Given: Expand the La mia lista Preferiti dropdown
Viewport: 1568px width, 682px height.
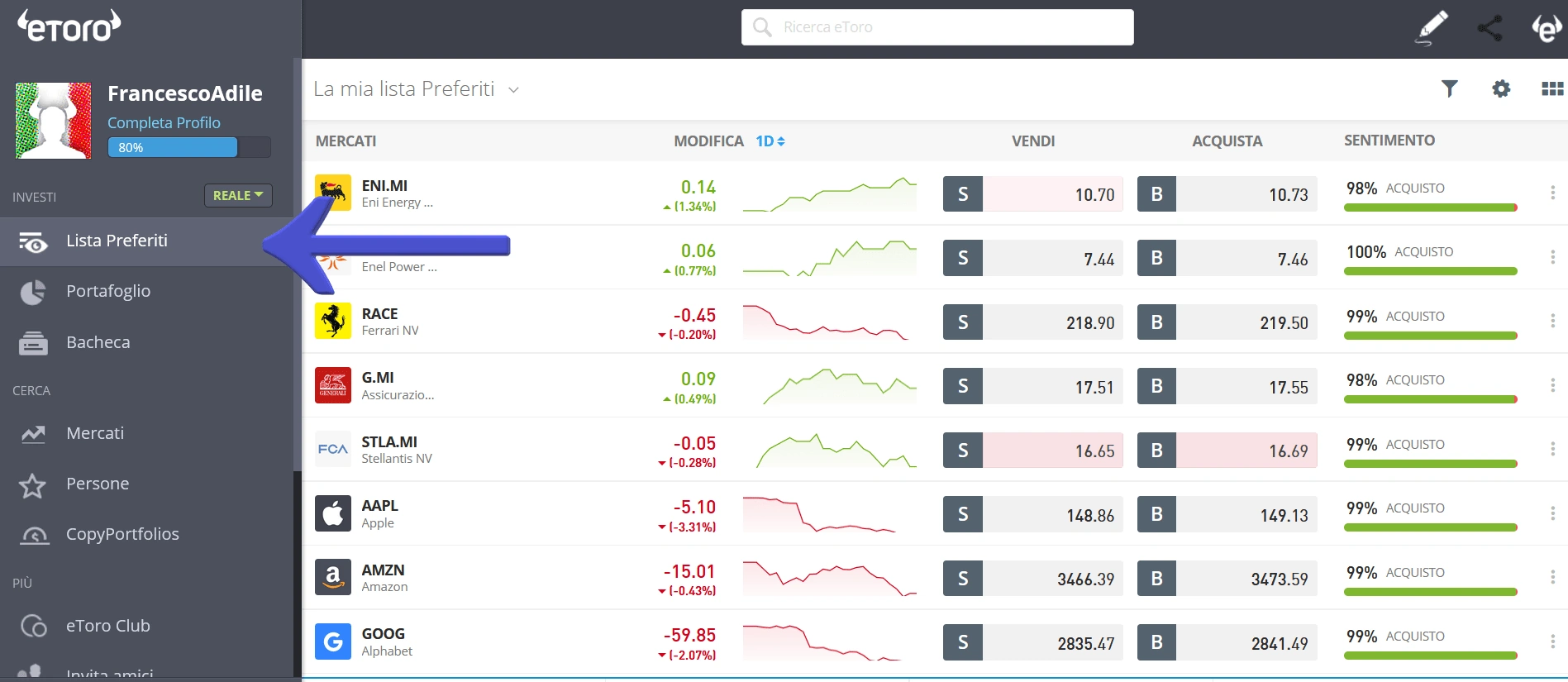Looking at the screenshot, I should (x=513, y=89).
